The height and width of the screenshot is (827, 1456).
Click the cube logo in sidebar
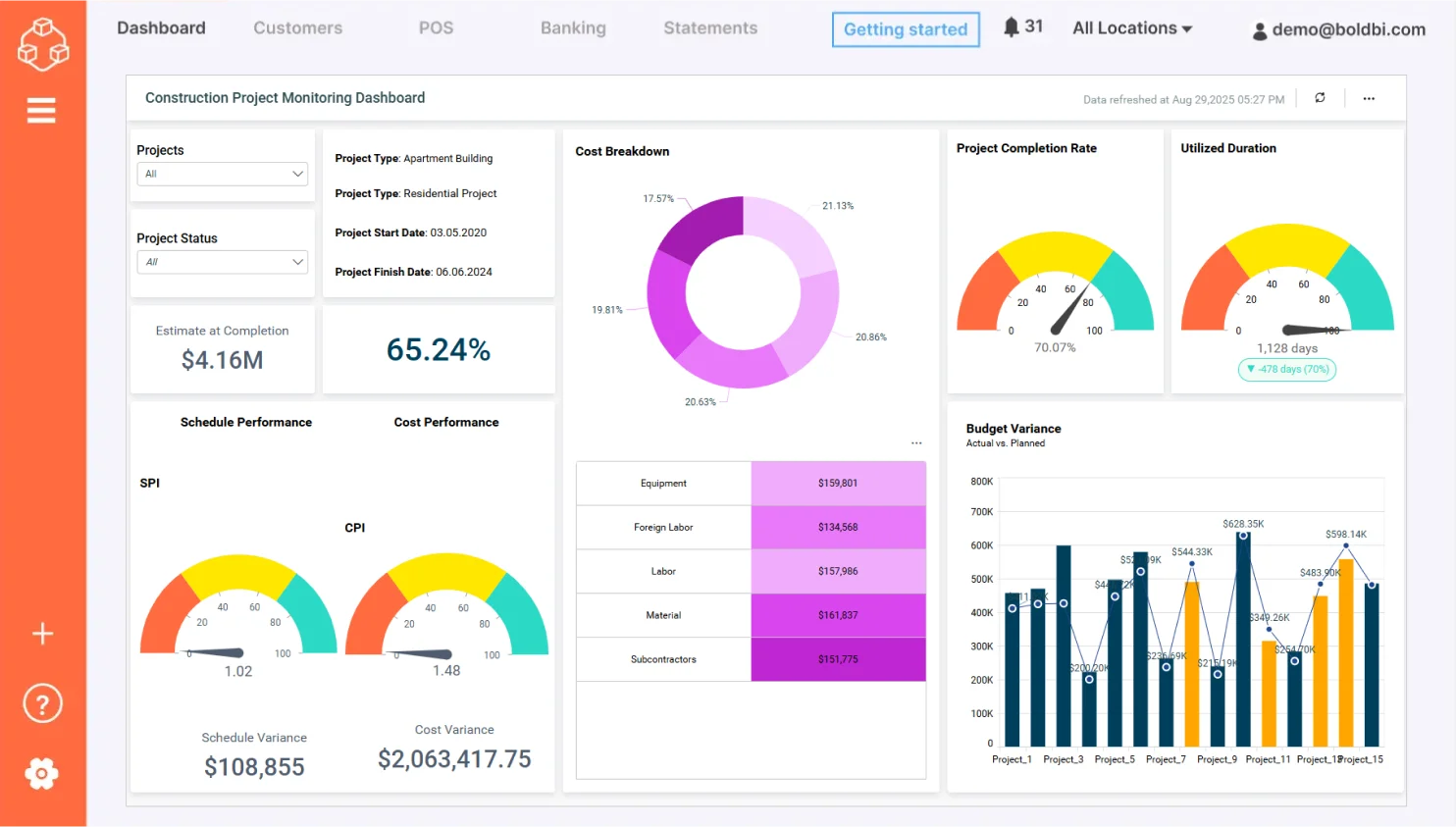pyautogui.click(x=43, y=43)
